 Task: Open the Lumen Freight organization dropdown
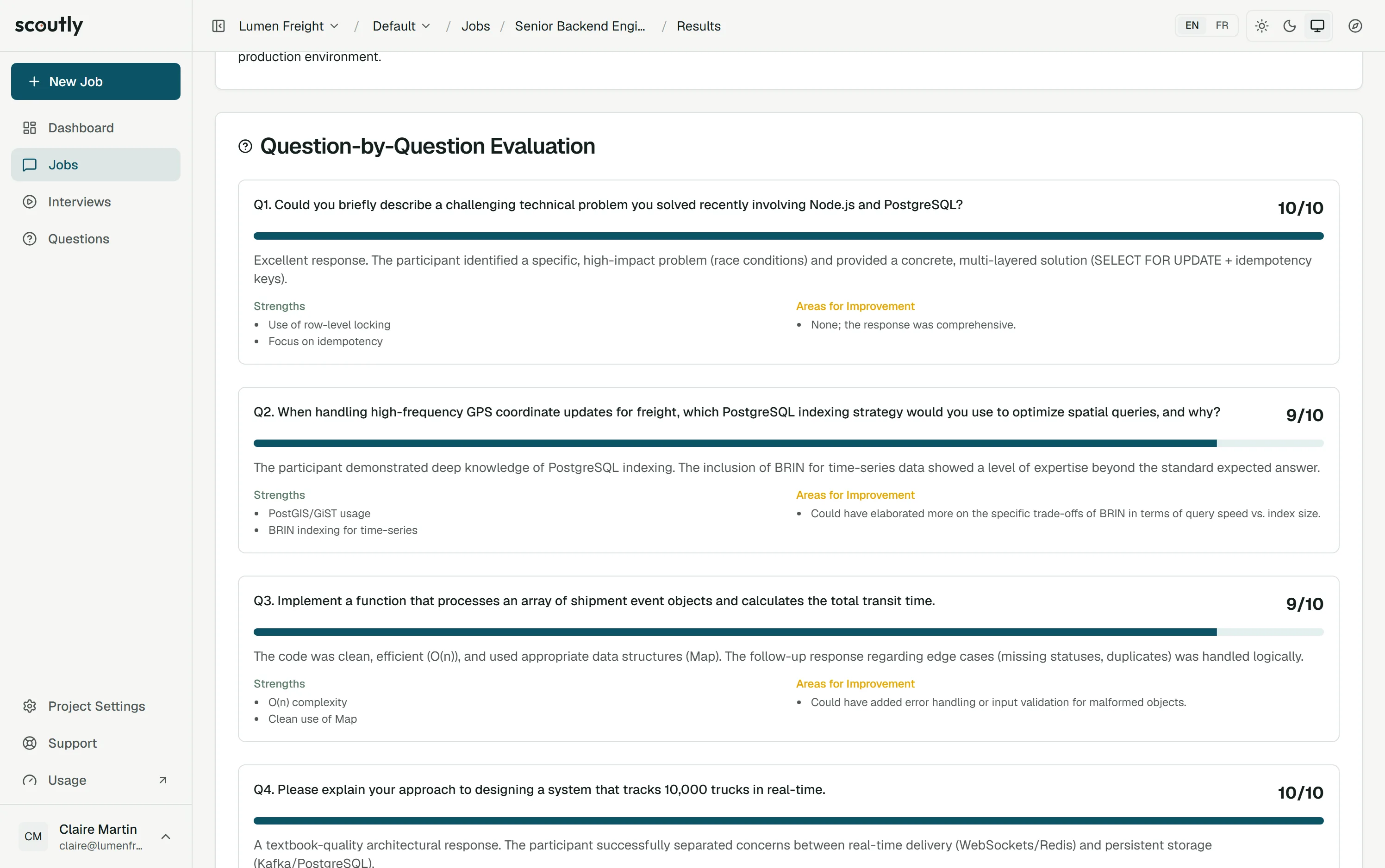(289, 26)
